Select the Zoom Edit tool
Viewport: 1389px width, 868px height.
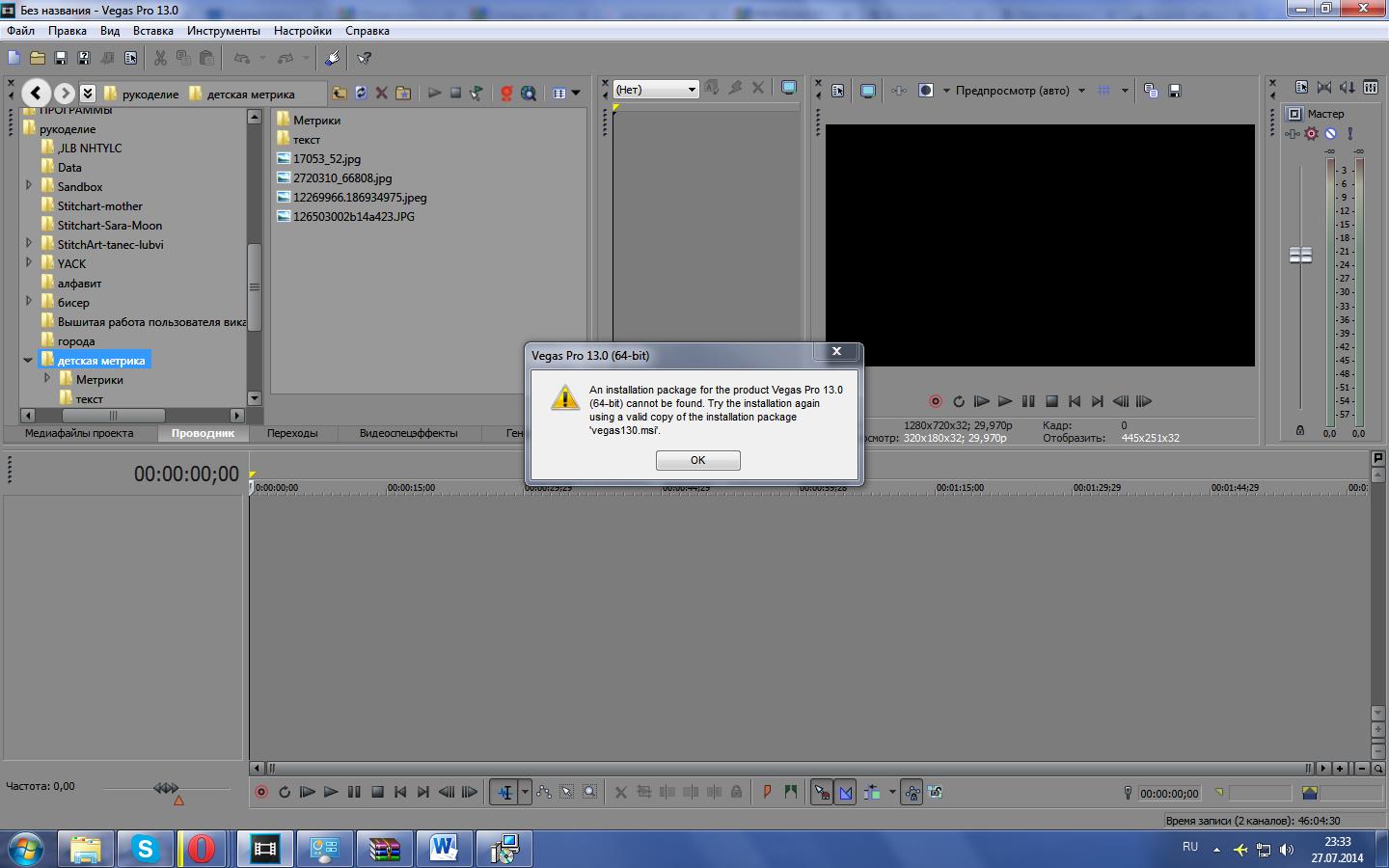[x=590, y=793]
